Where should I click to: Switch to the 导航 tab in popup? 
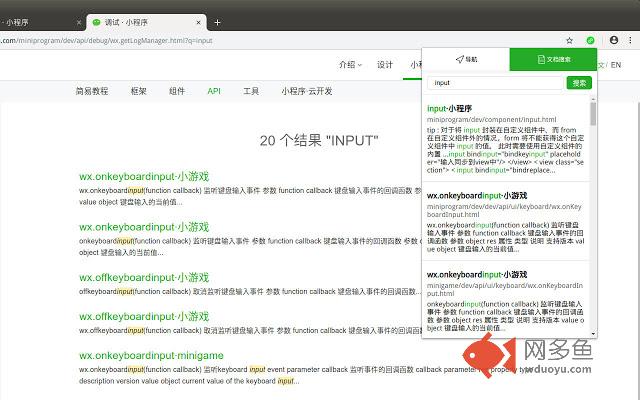pos(465,60)
